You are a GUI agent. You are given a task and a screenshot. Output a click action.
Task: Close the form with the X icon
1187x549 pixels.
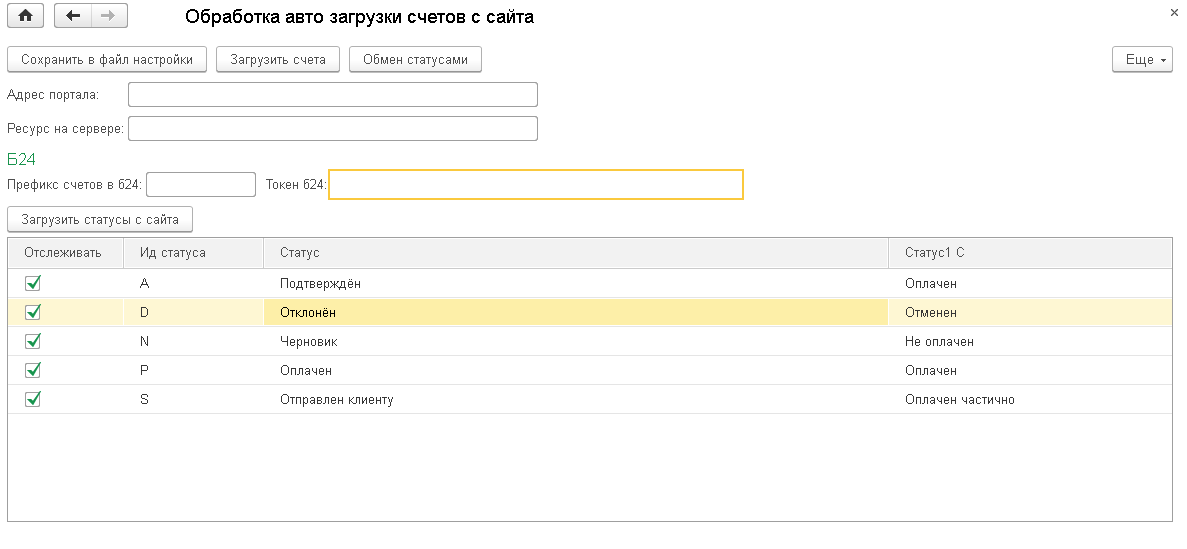[x=1174, y=13]
